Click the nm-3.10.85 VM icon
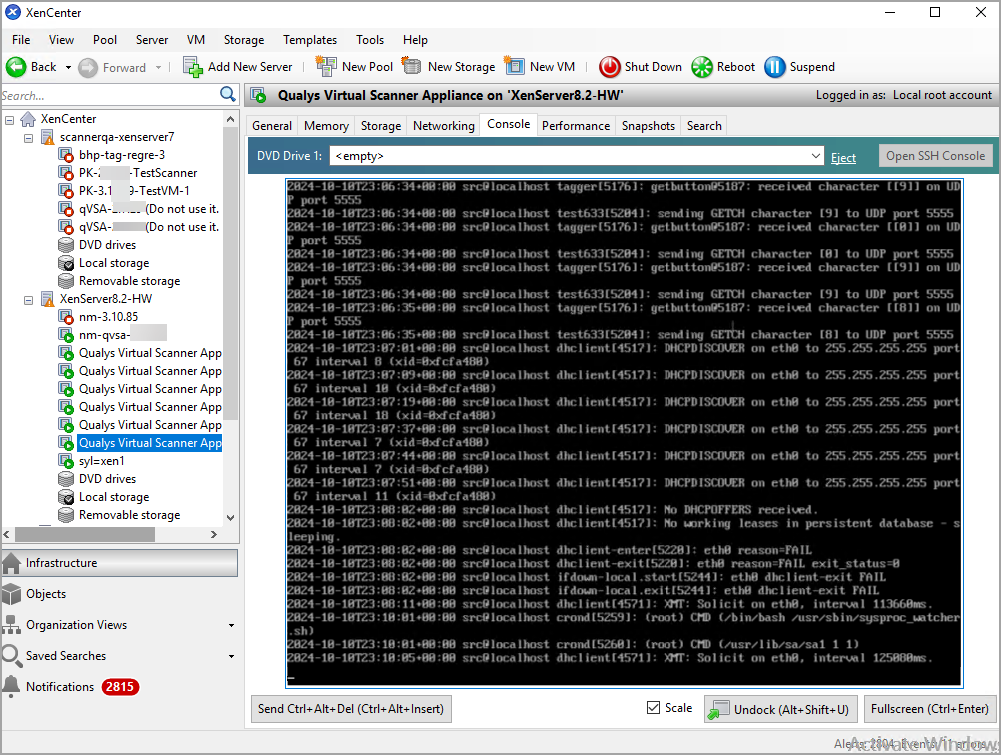This screenshot has width=1001, height=755. point(66,317)
